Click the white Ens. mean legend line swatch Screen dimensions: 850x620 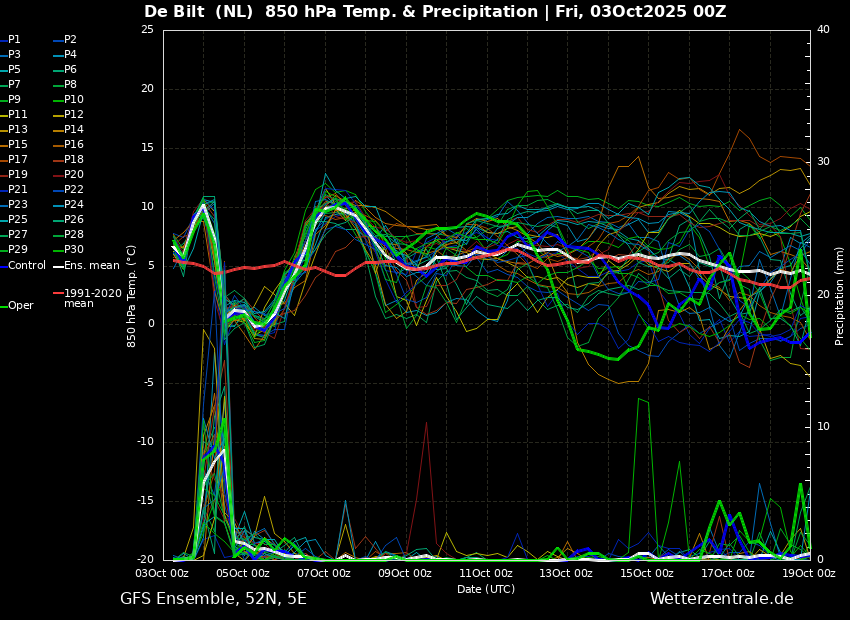[57, 267]
